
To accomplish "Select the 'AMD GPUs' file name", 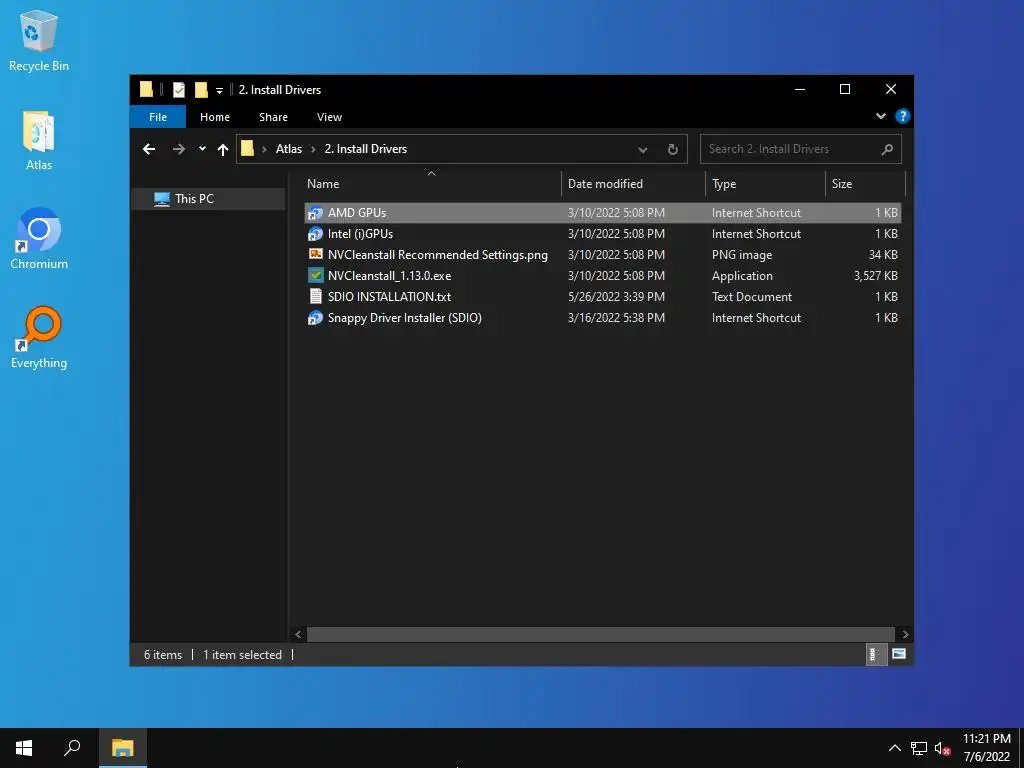I will point(357,213).
